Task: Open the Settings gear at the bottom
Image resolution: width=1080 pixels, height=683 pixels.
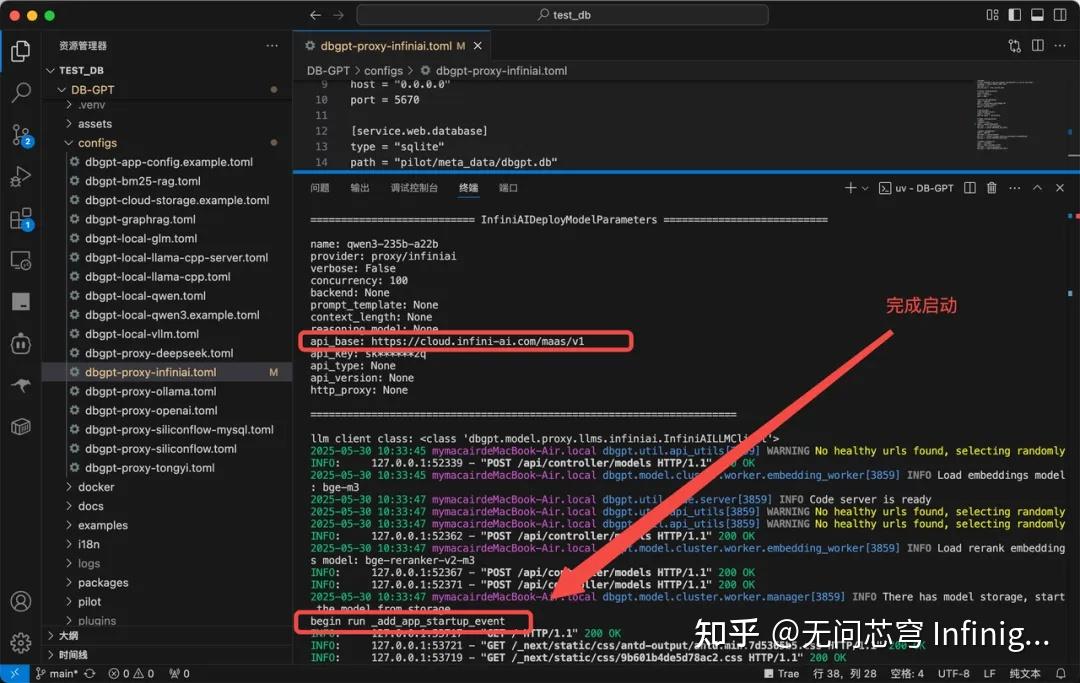Action: (x=20, y=643)
